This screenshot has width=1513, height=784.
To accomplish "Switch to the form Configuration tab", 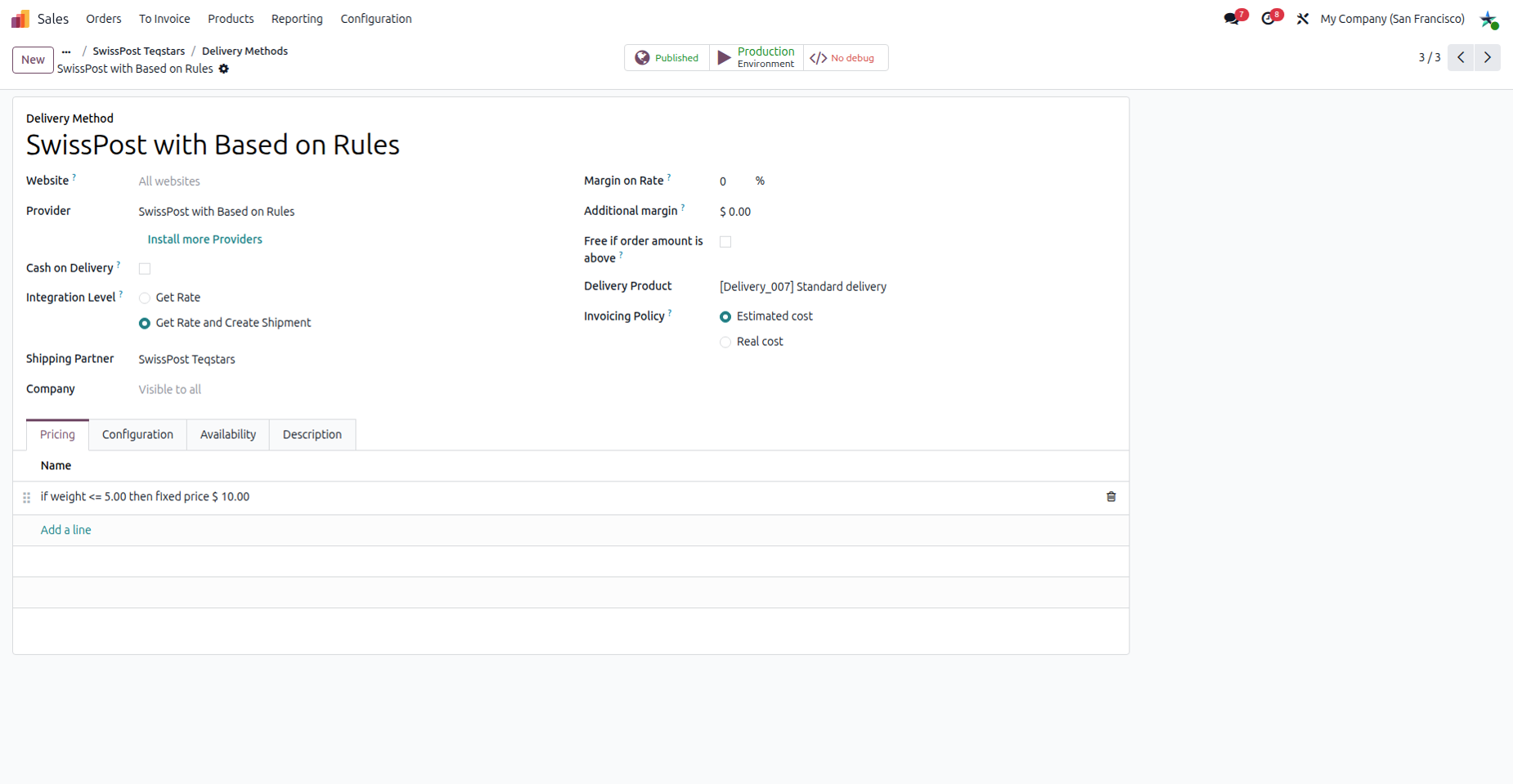I will 137,435.
